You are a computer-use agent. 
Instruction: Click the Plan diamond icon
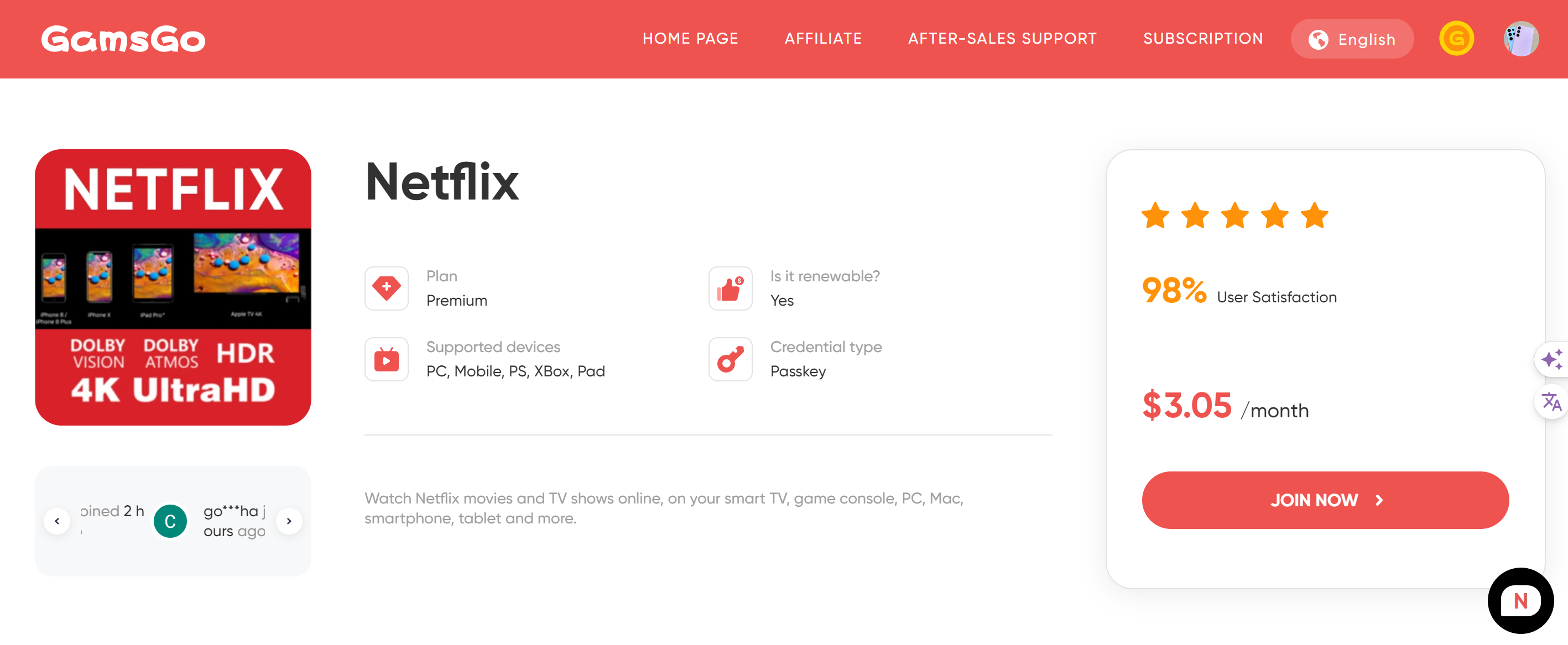click(x=387, y=288)
